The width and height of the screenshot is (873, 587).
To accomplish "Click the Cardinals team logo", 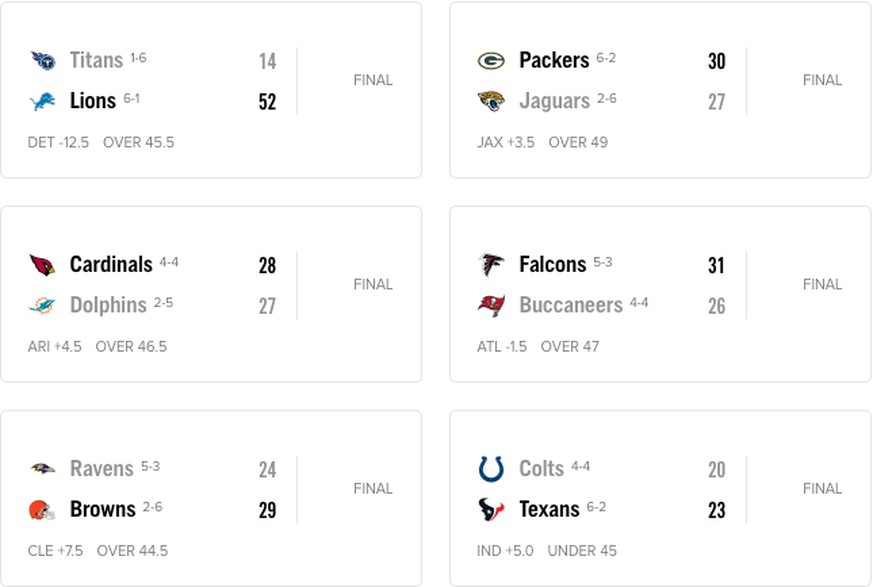I will [x=42, y=265].
